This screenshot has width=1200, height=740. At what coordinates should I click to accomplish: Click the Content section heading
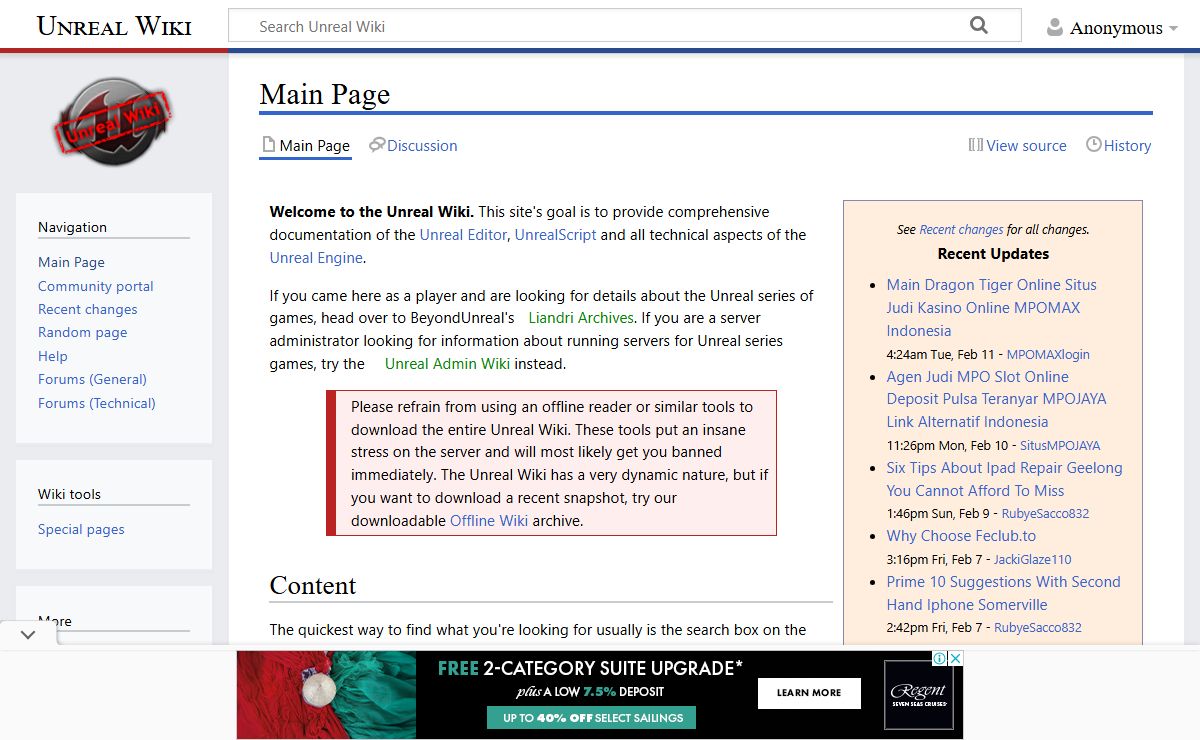tap(313, 586)
